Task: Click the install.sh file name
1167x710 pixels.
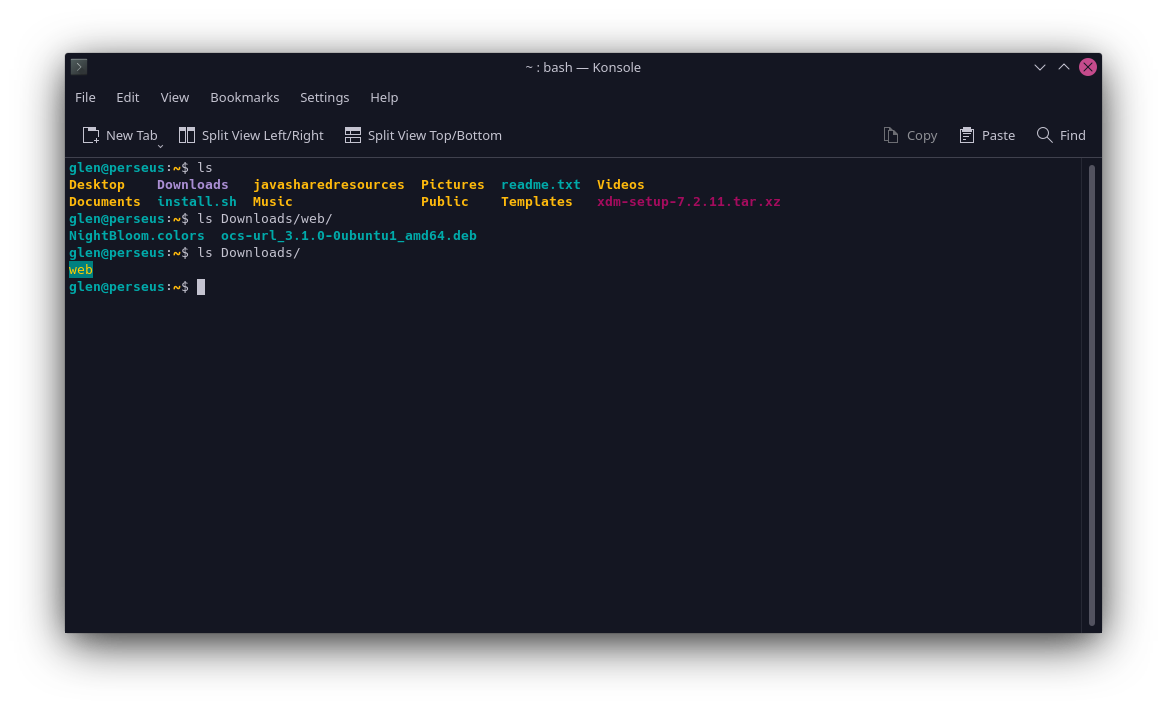Action: (197, 202)
